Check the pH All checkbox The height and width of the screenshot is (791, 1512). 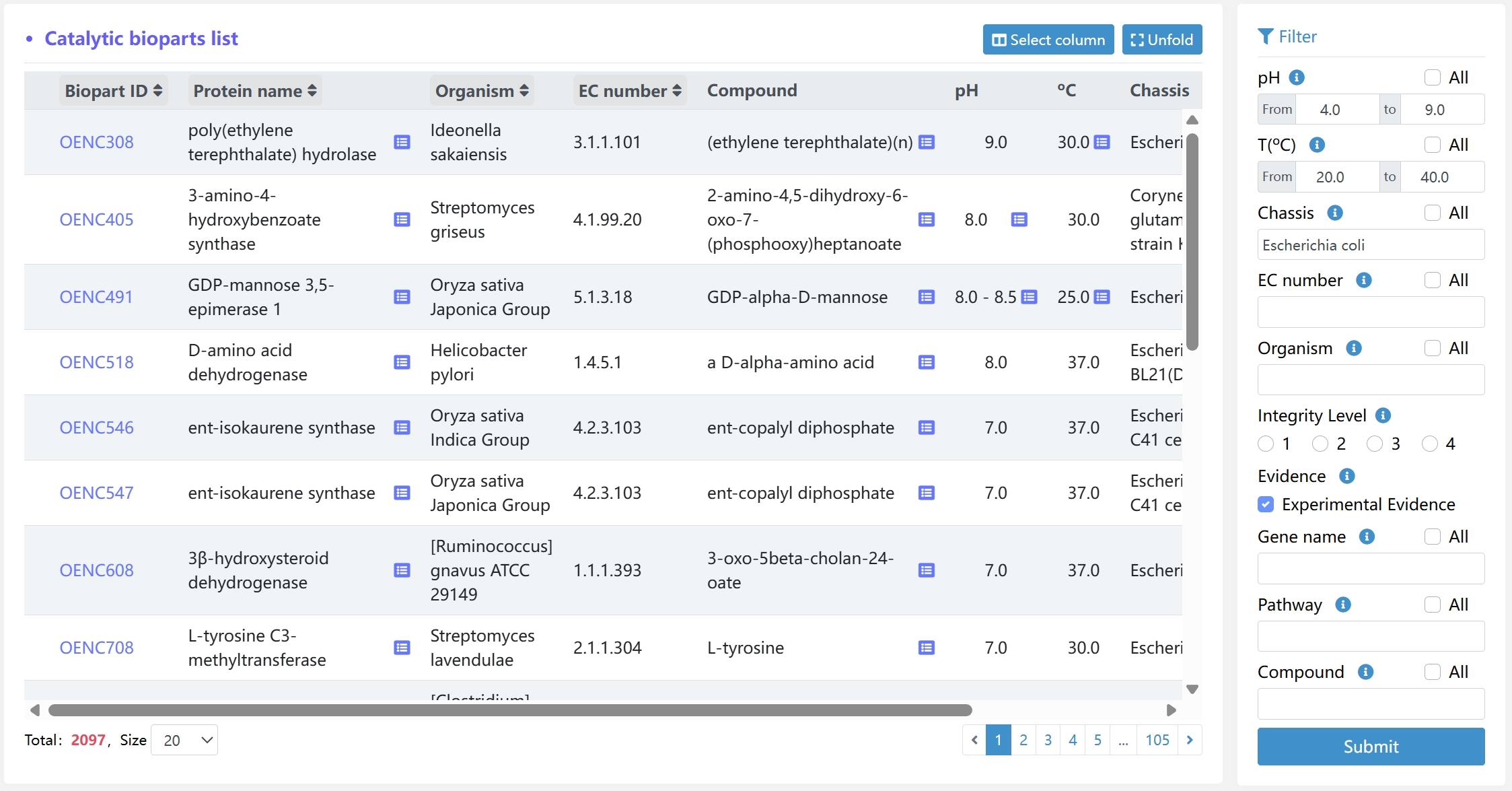pyautogui.click(x=1433, y=77)
